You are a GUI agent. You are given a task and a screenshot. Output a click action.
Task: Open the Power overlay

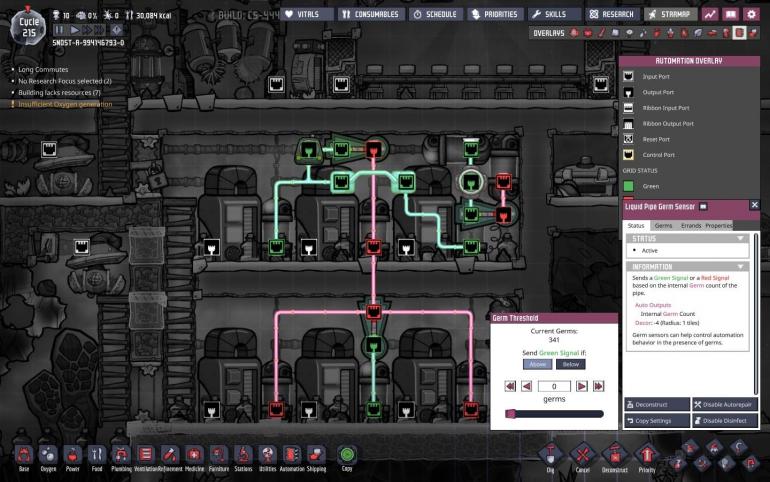[588, 33]
